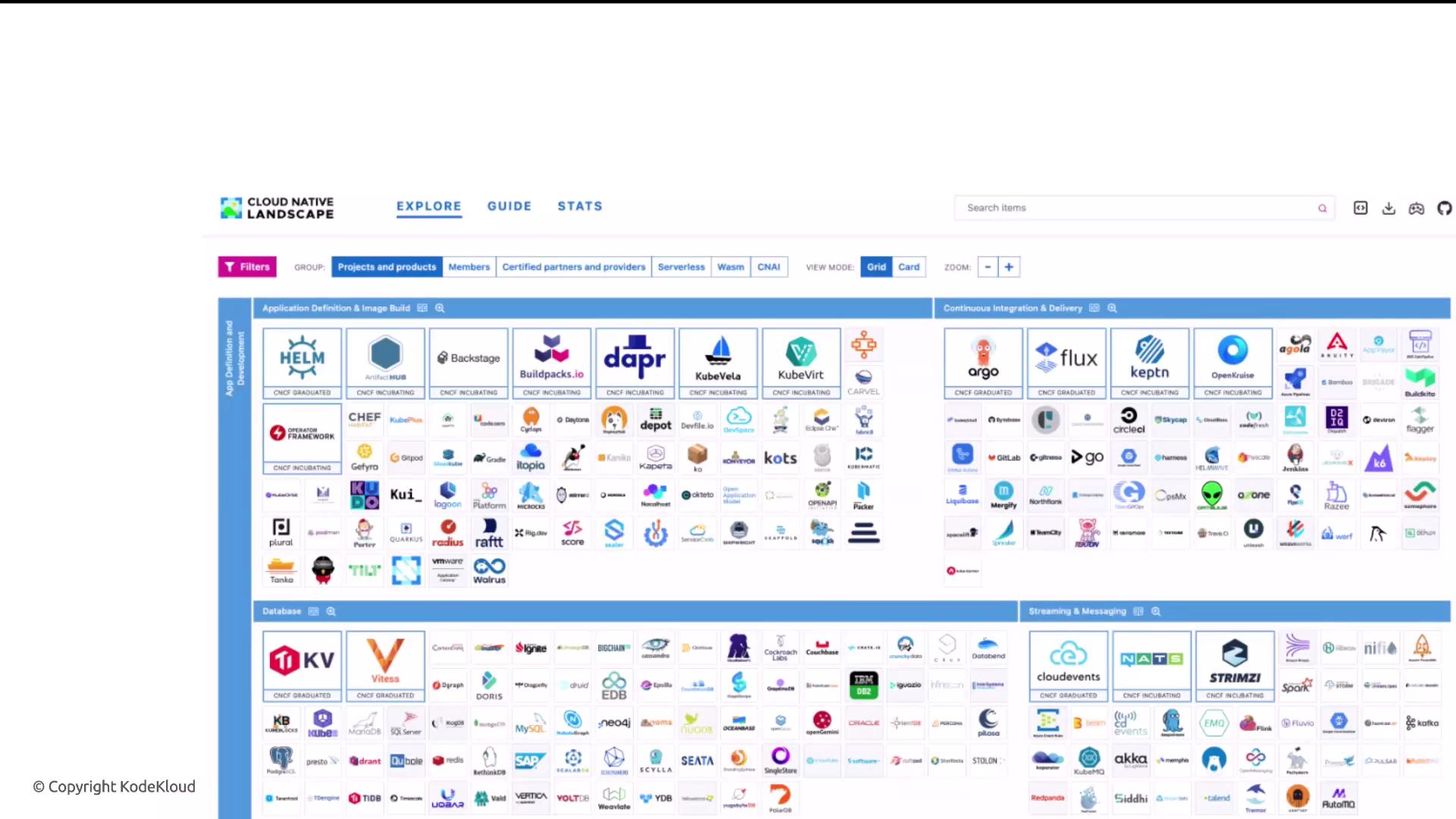
Task: Open the Stats tab
Action: point(580,206)
